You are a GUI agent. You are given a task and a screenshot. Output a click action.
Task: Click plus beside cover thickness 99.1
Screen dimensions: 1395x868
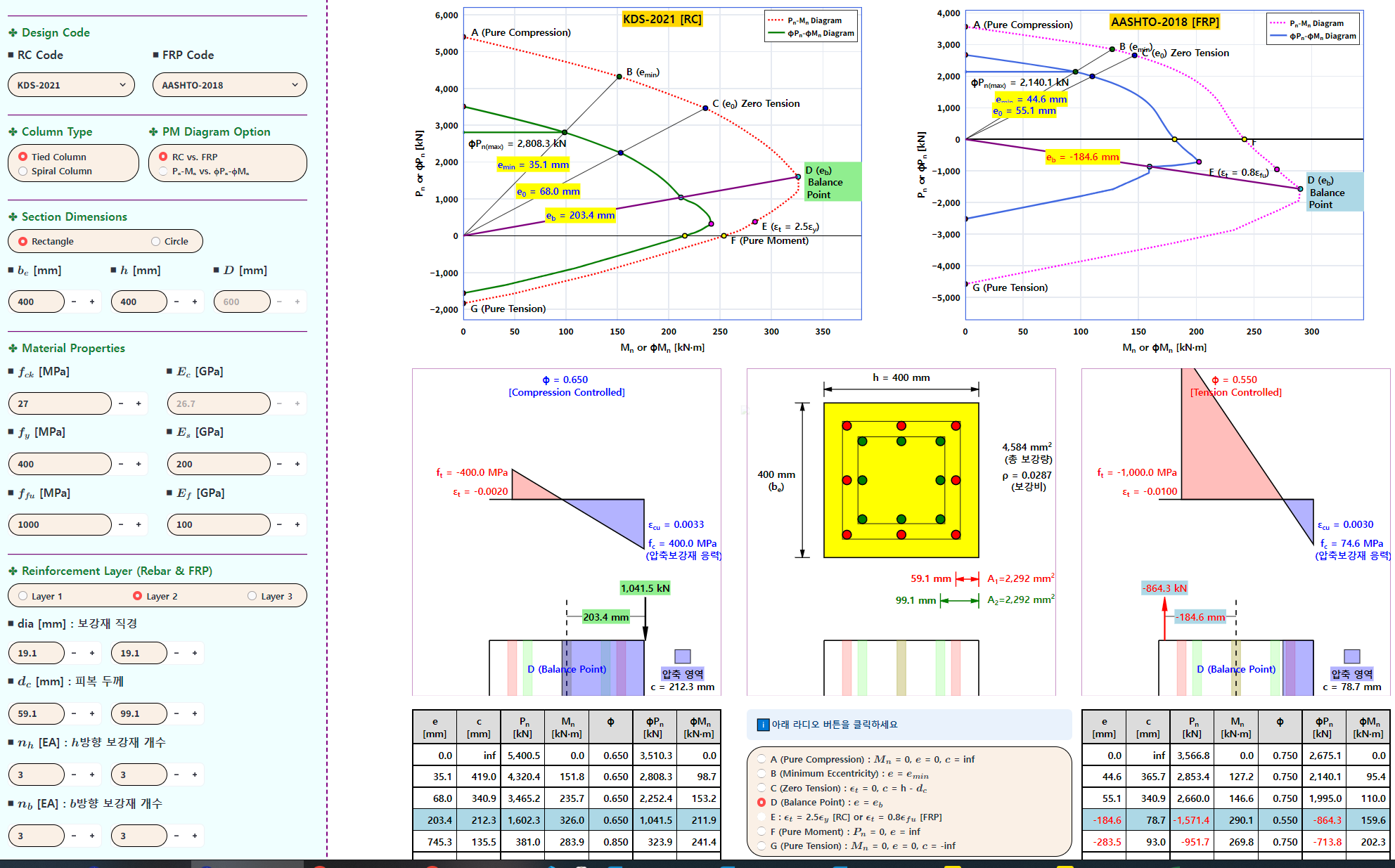[x=195, y=713]
